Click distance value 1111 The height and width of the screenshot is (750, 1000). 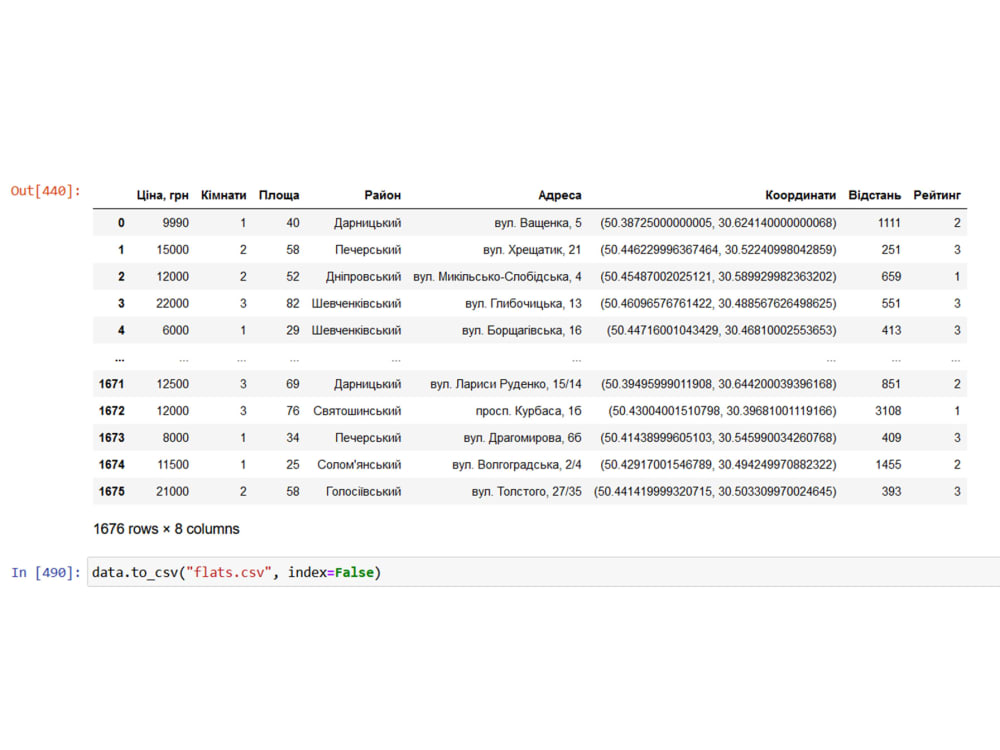click(889, 223)
